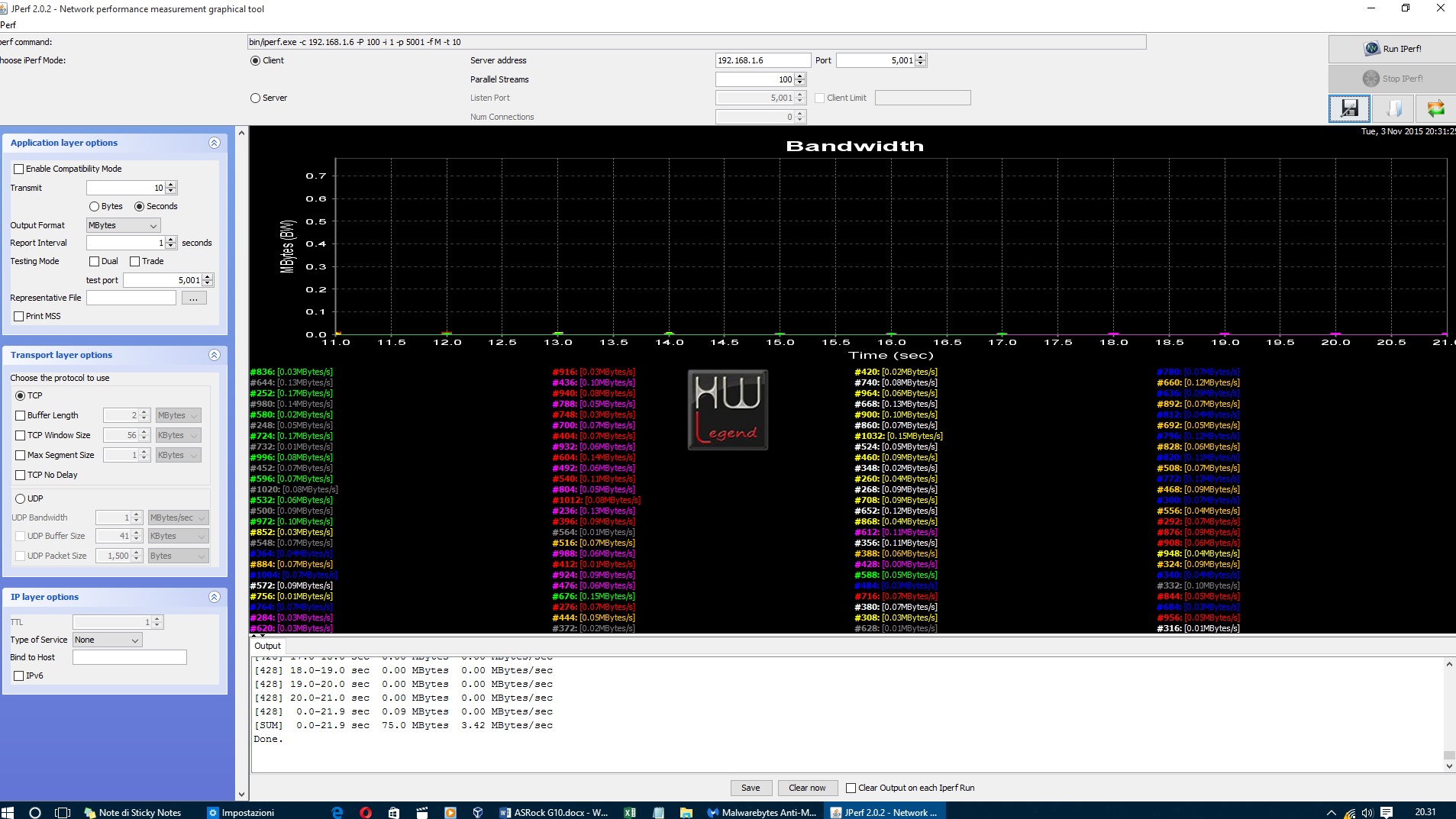Select the UDP protocol radio button
The image size is (1456, 819).
[21, 498]
